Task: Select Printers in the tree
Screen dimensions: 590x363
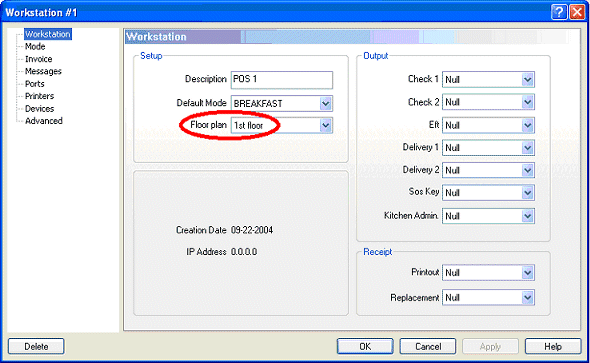Action: coord(40,96)
